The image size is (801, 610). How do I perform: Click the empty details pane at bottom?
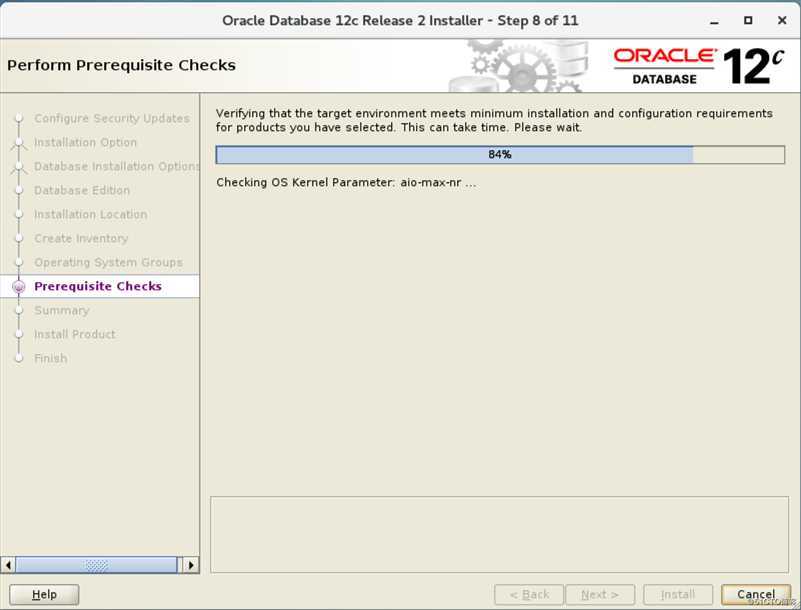499,534
